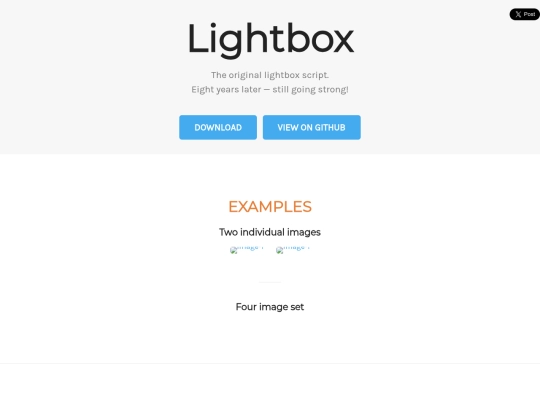The height and width of the screenshot is (405, 540).
Task: Click the word 'Post' in share button
Action: [529, 14]
